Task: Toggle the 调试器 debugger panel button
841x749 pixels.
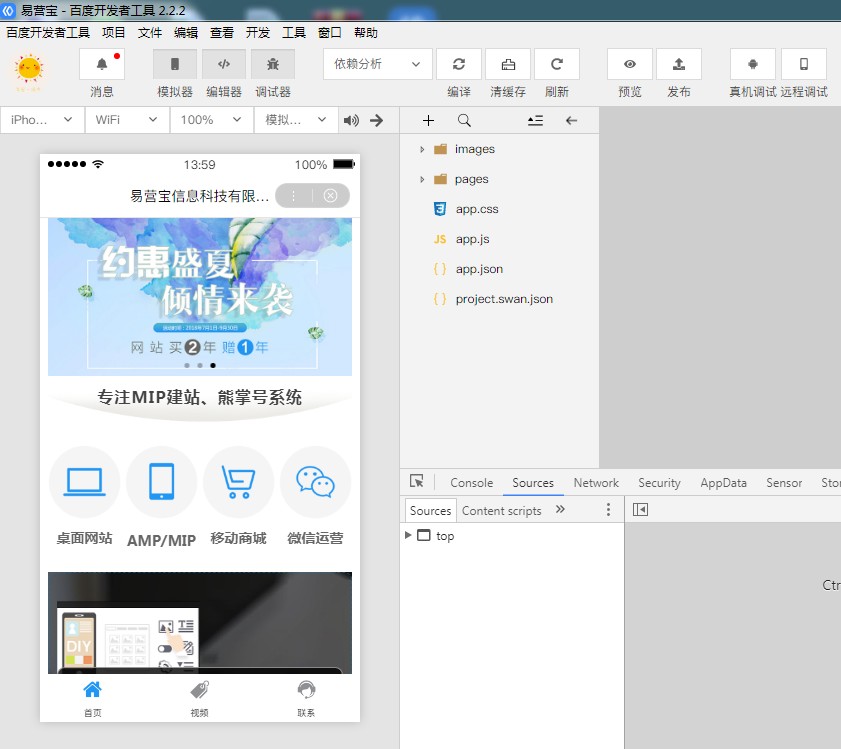Action: tap(272, 64)
